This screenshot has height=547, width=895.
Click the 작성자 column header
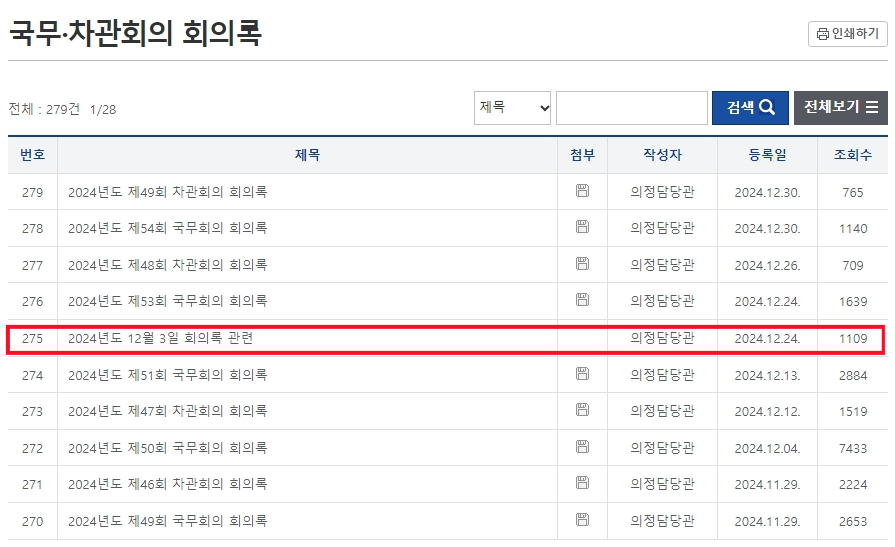click(x=662, y=155)
